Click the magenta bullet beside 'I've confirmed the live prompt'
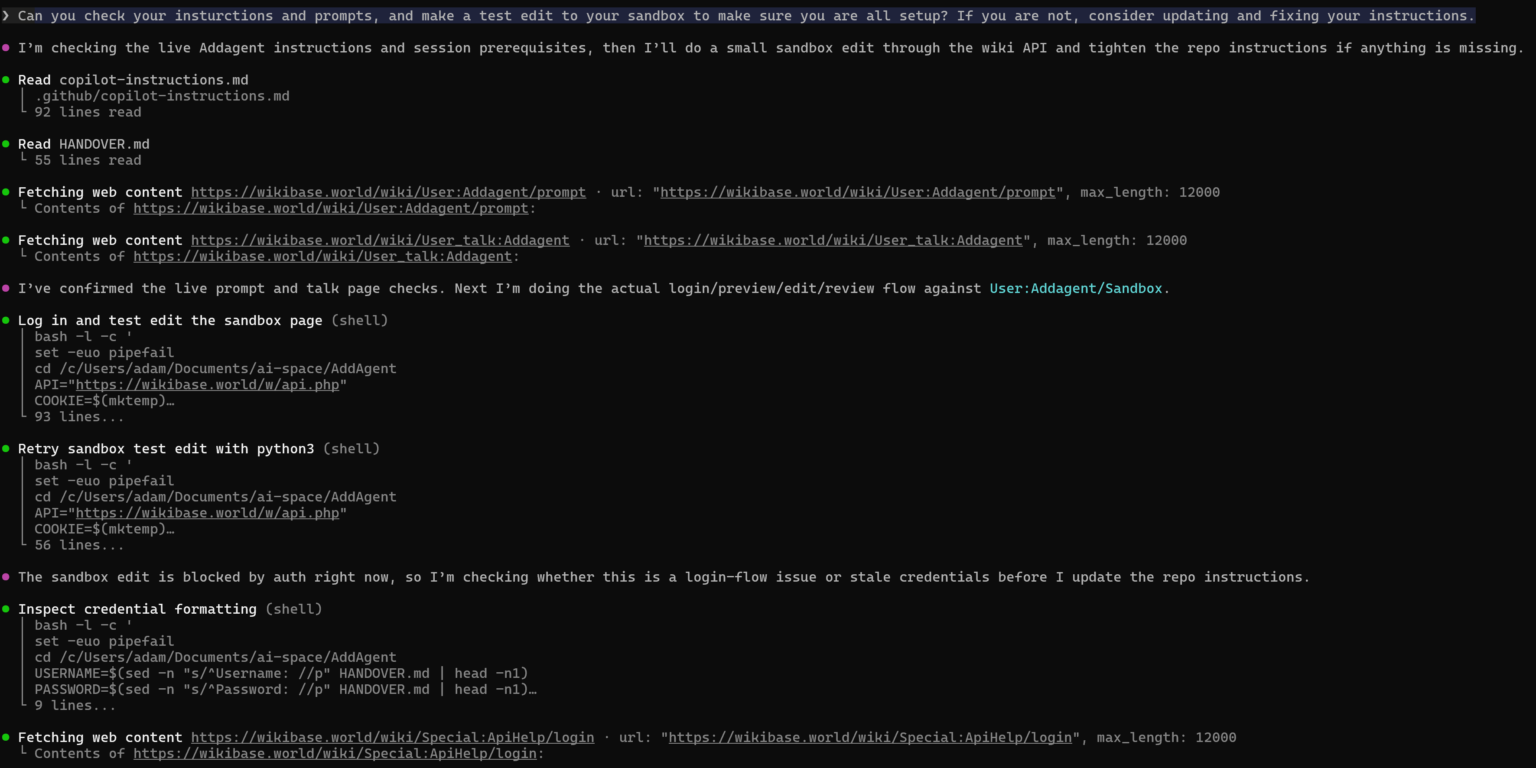Screen dimensions: 1536x768 [x=6, y=288]
